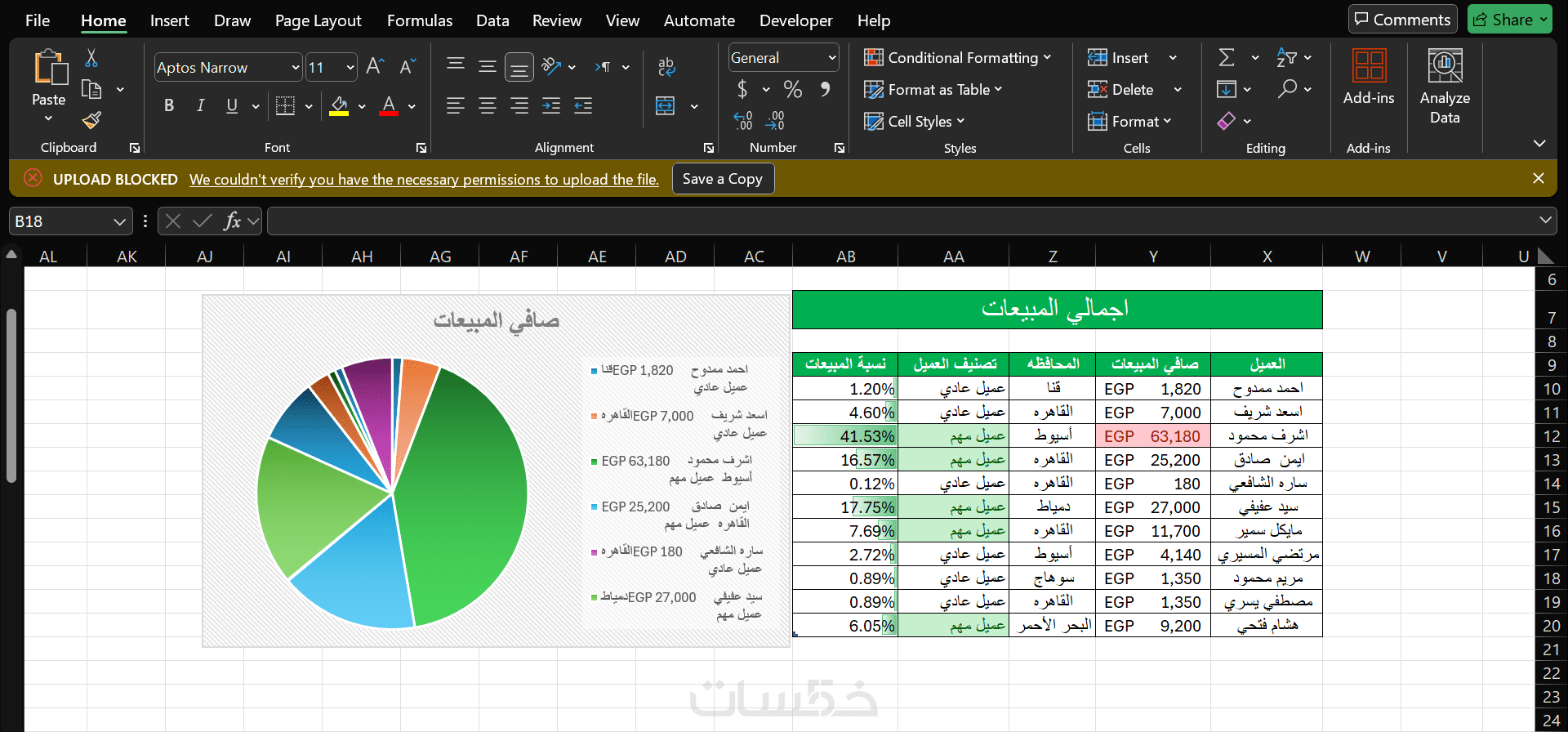Screen dimensions: 1568x732
Task: Click Find and Select magnifier icon
Action: pyautogui.click(x=1288, y=88)
